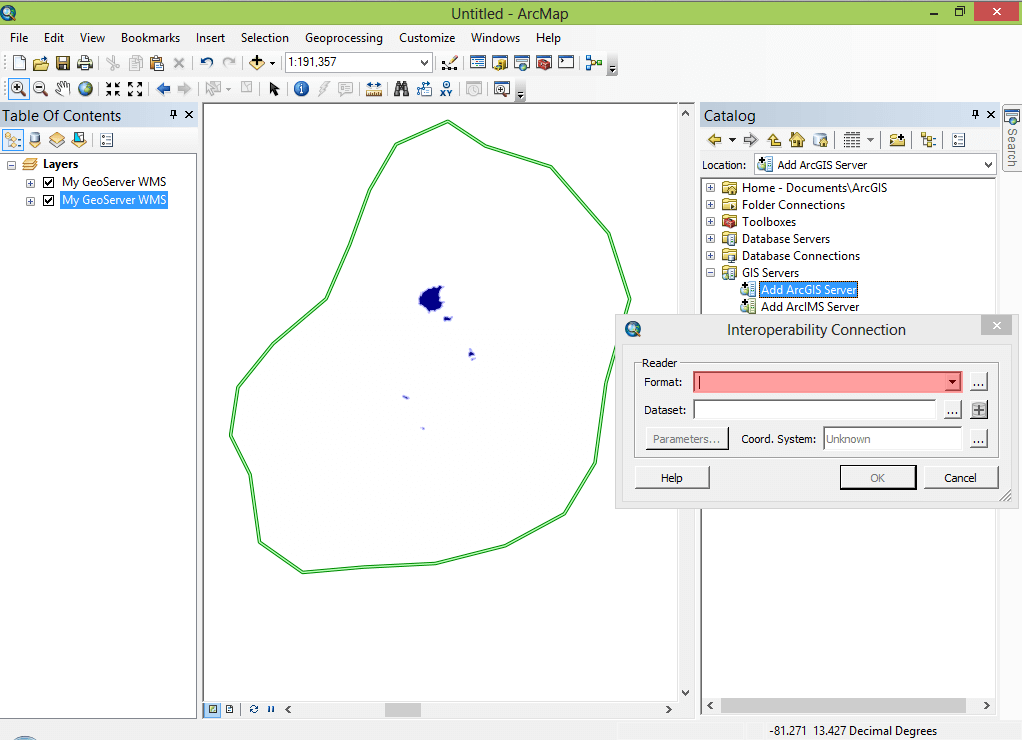Pin the Catalog panel
Screen dimensions: 1022x740
tap(975, 115)
